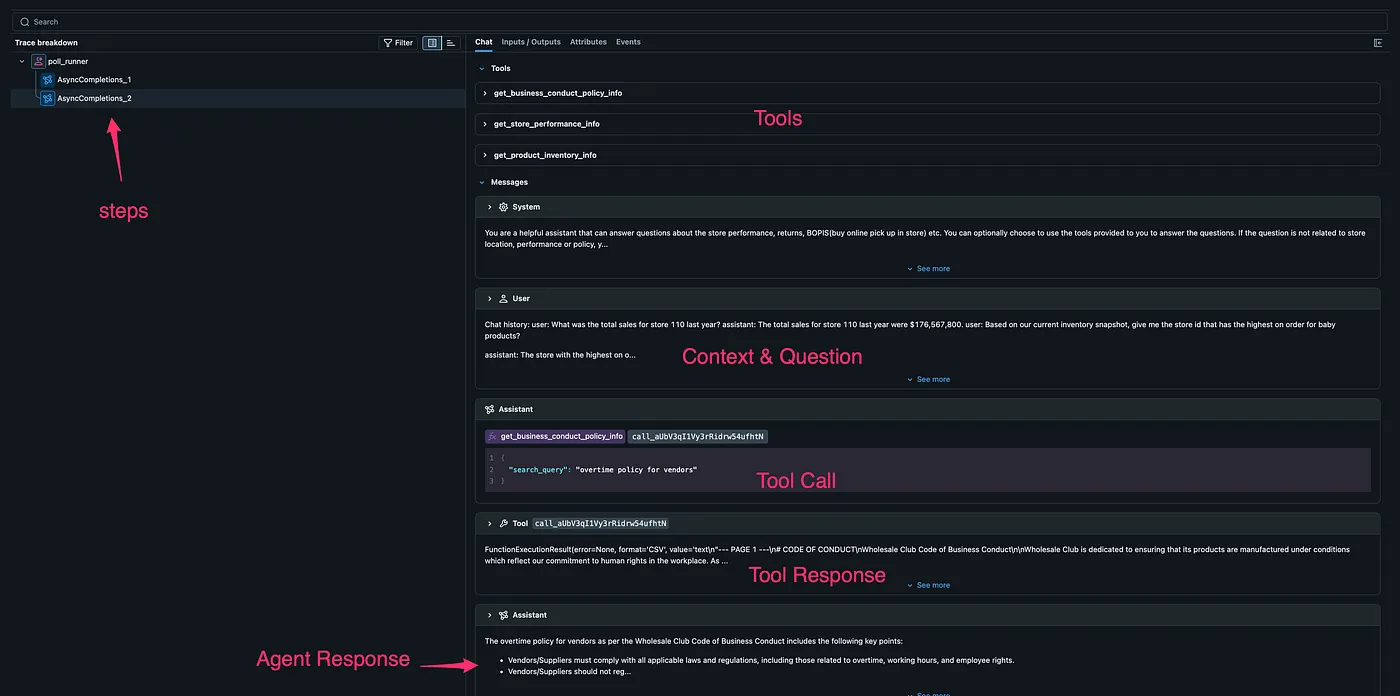The width and height of the screenshot is (1400, 696).
Task: Collapse the poll_runner tree node
Action: pyautogui.click(x=20, y=61)
